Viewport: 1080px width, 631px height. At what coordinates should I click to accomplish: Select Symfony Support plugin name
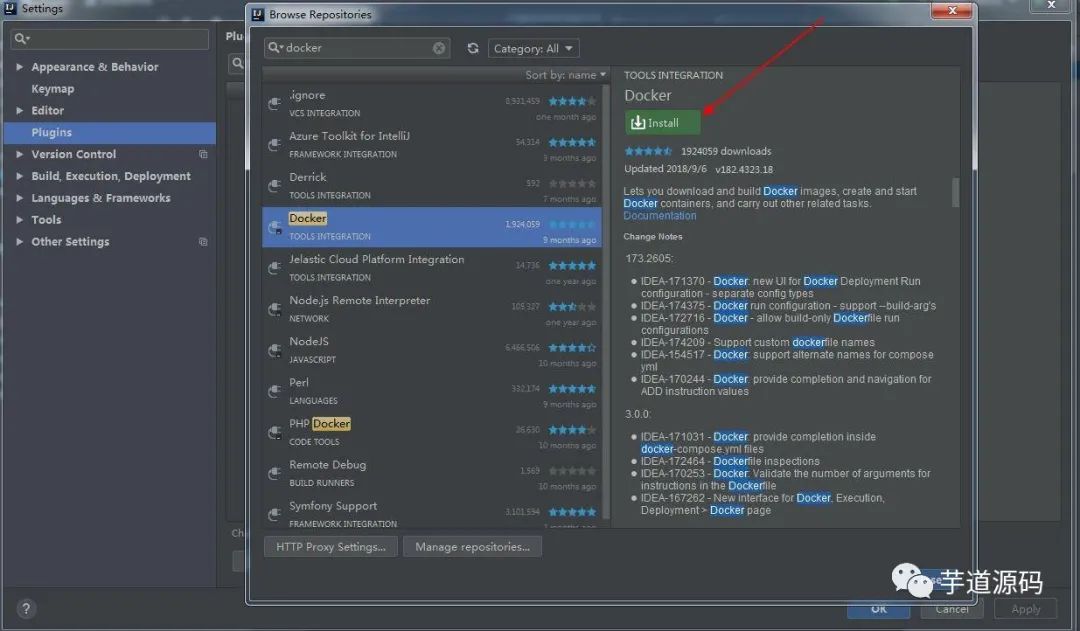tap(333, 506)
